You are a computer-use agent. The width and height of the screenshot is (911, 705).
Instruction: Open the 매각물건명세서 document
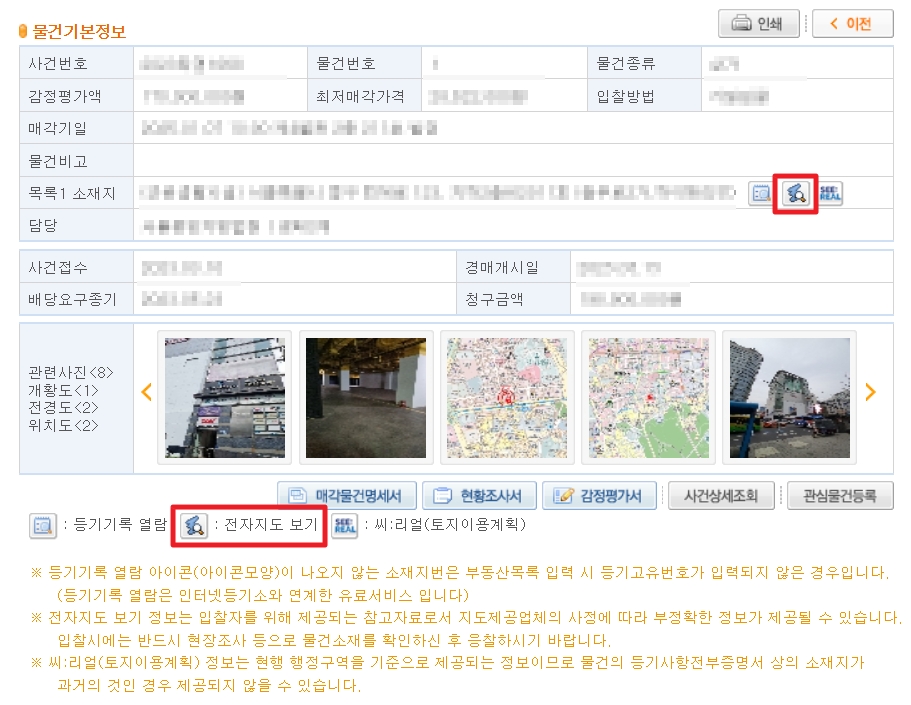[x=347, y=495]
